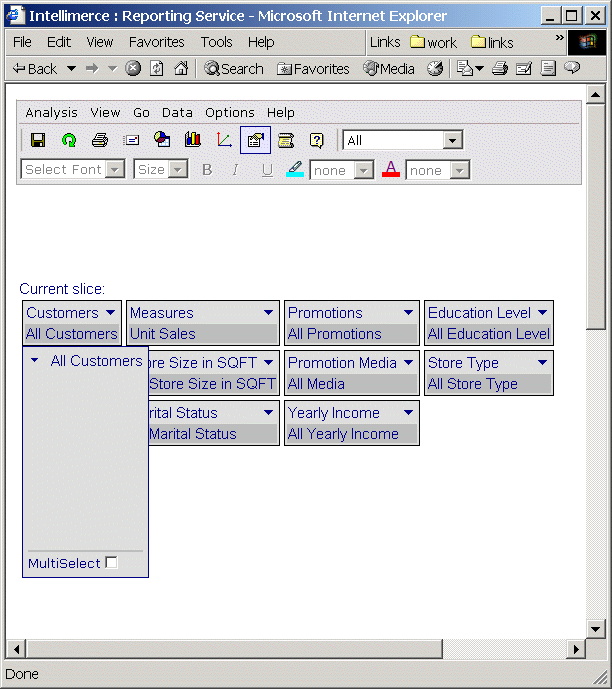Click browser History clock icon
The width and height of the screenshot is (612, 689).
tap(435, 68)
